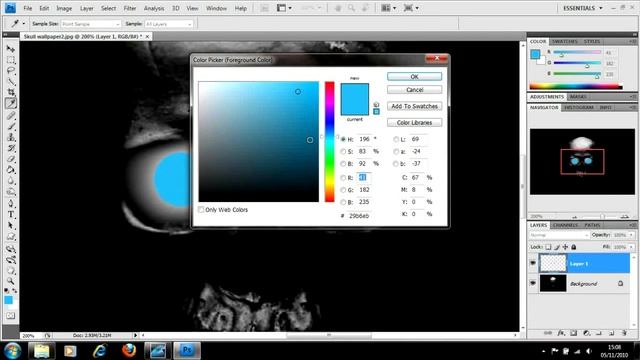This screenshot has width=640, height=360.
Task: Switch to the Histogram tab
Action: (x=579, y=107)
